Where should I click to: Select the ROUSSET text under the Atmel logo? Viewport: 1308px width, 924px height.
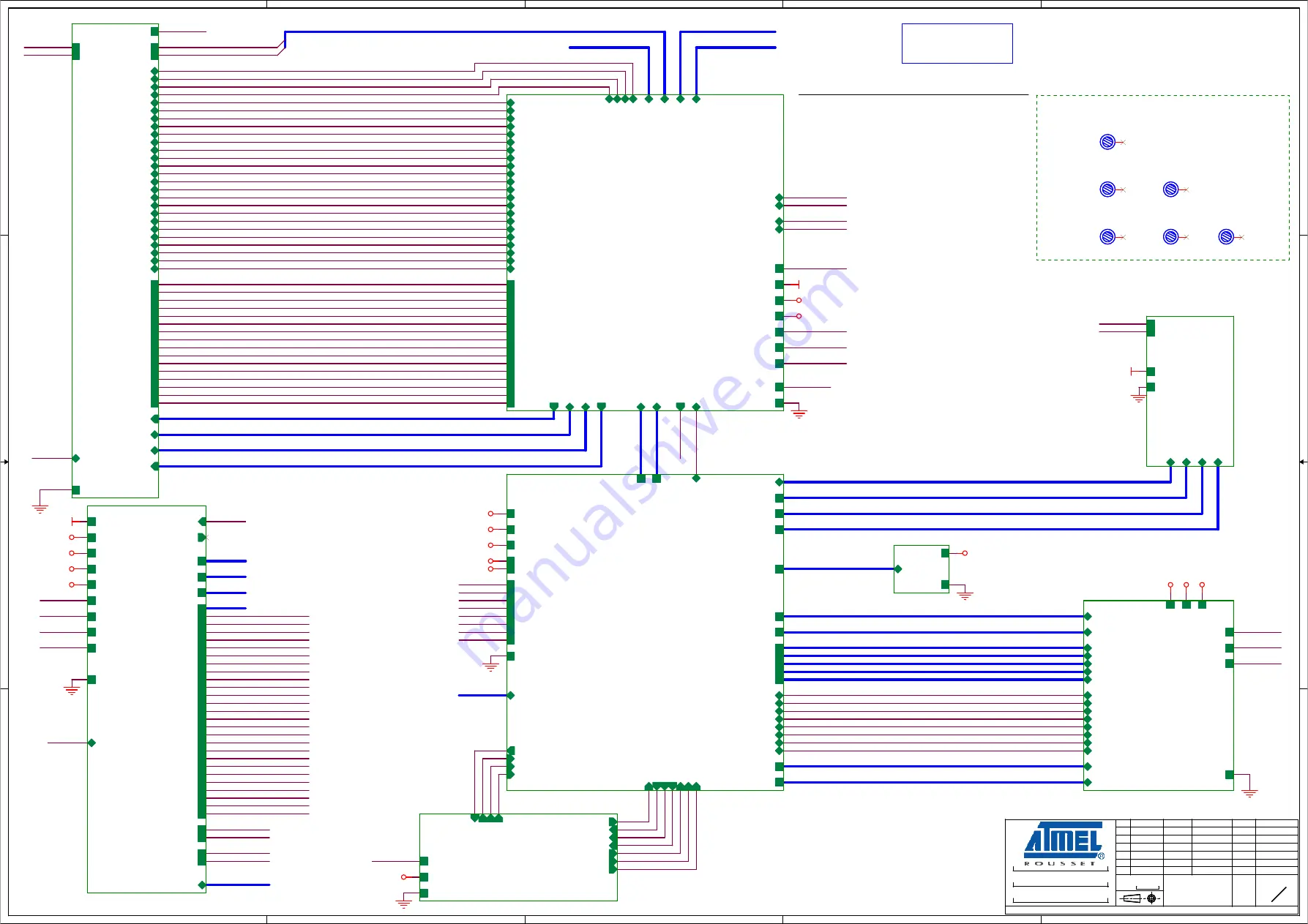click(x=1059, y=864)
